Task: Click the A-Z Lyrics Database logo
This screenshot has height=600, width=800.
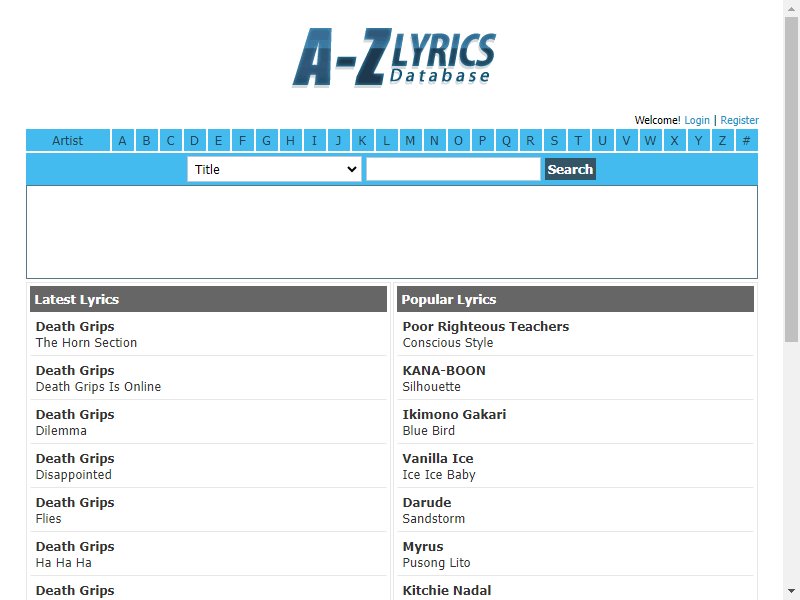Action: point(393,57)
